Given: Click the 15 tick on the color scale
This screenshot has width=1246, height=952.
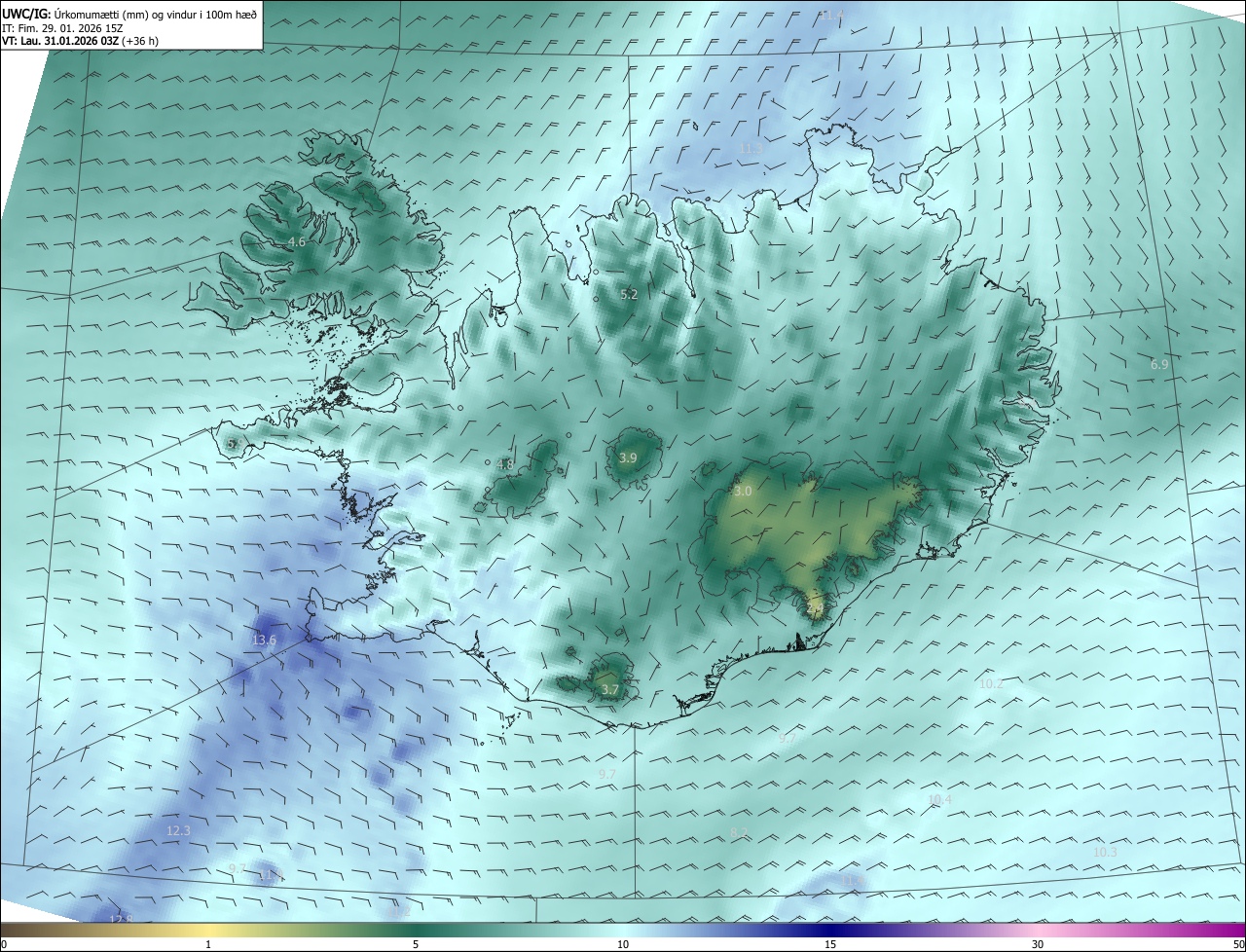Looking at the screenshot, I should click(830, 945).
